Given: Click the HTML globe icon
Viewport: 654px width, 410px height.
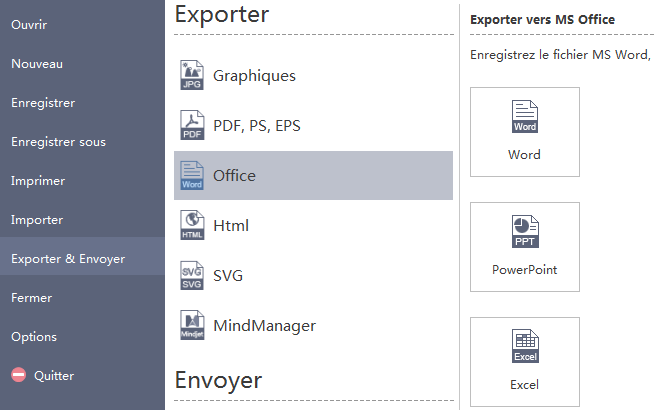Looking at the screenshot, I should click(x=192, y=225).
